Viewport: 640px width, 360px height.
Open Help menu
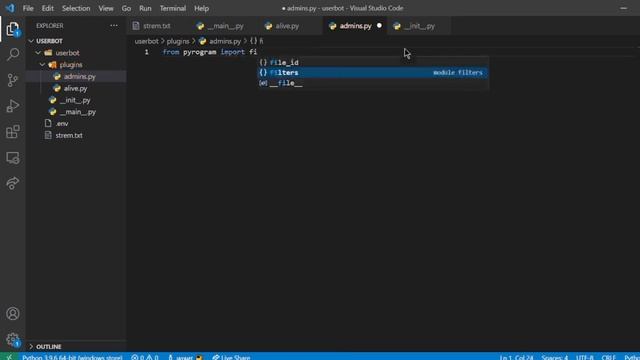pos(201,8)
